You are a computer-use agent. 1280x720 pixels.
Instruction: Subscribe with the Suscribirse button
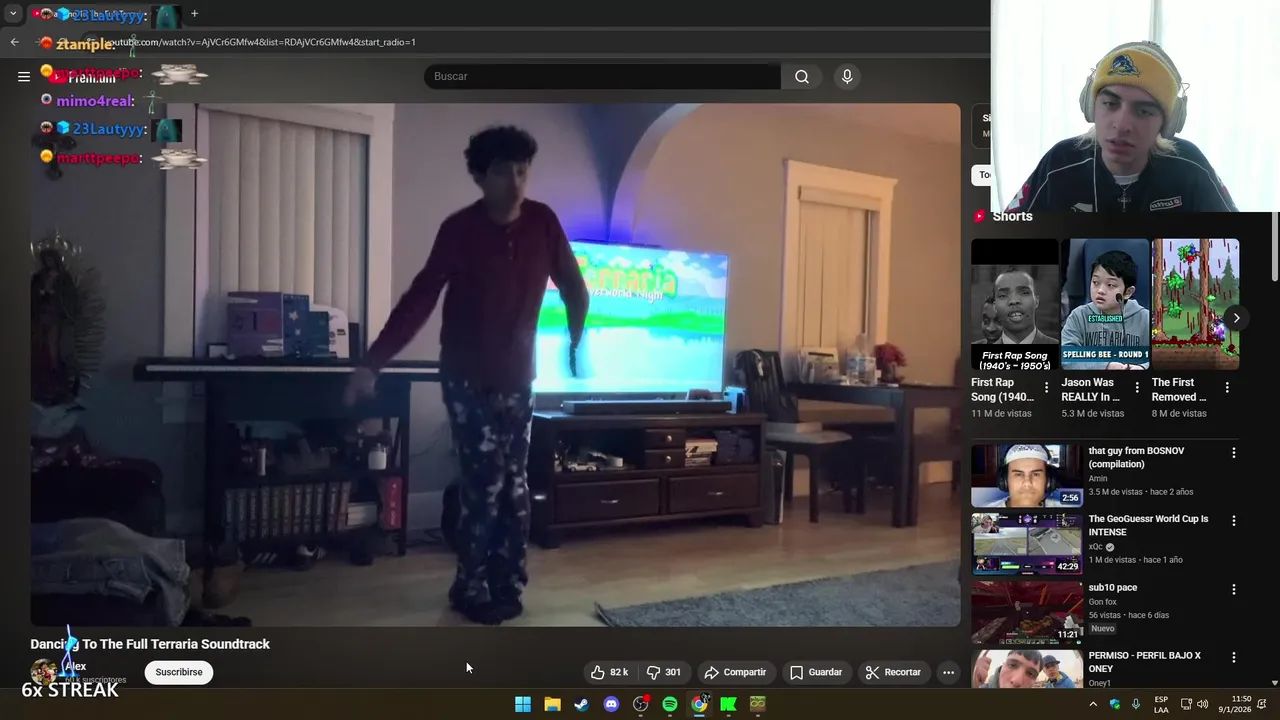[179, 672]
